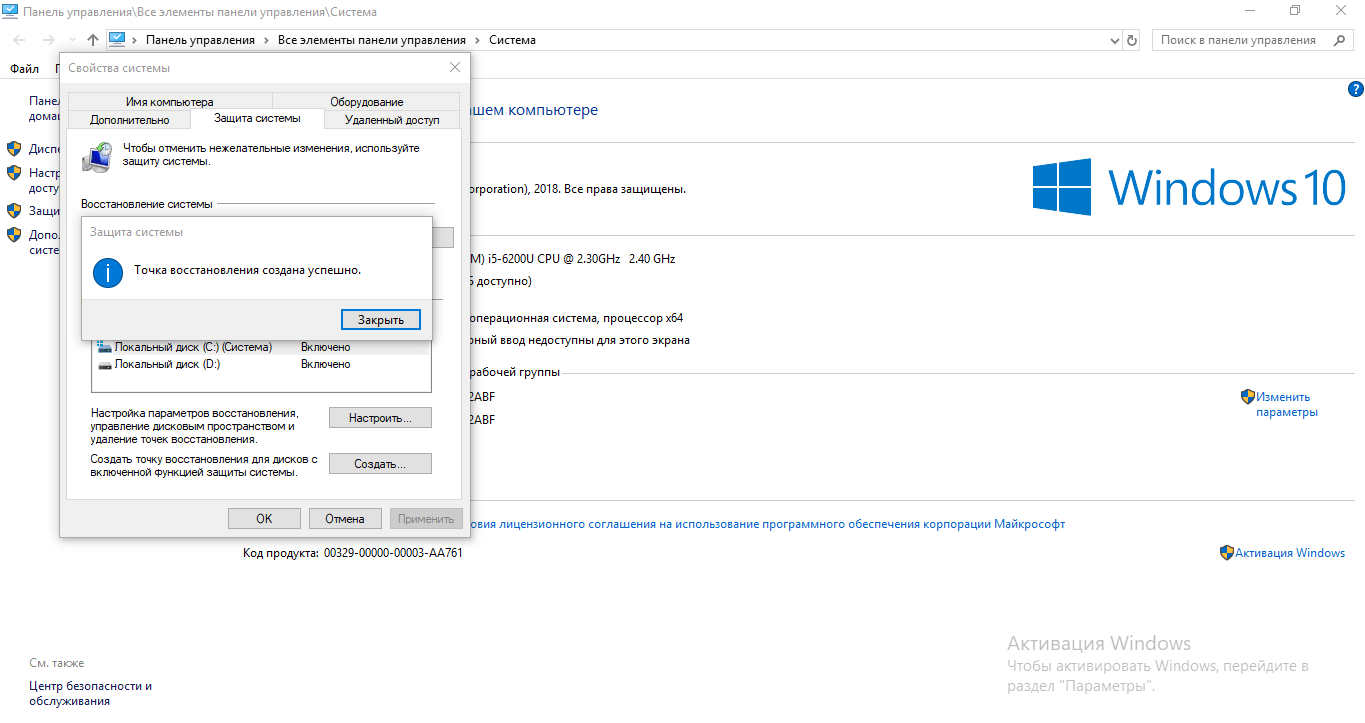Refresh the Control Panel window

(x=1132, y=40)
